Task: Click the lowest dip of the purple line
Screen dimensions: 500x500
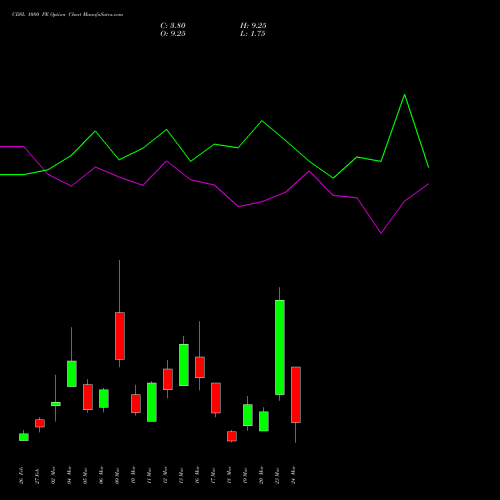Action: pyautogui.click(x=381, y=233)
